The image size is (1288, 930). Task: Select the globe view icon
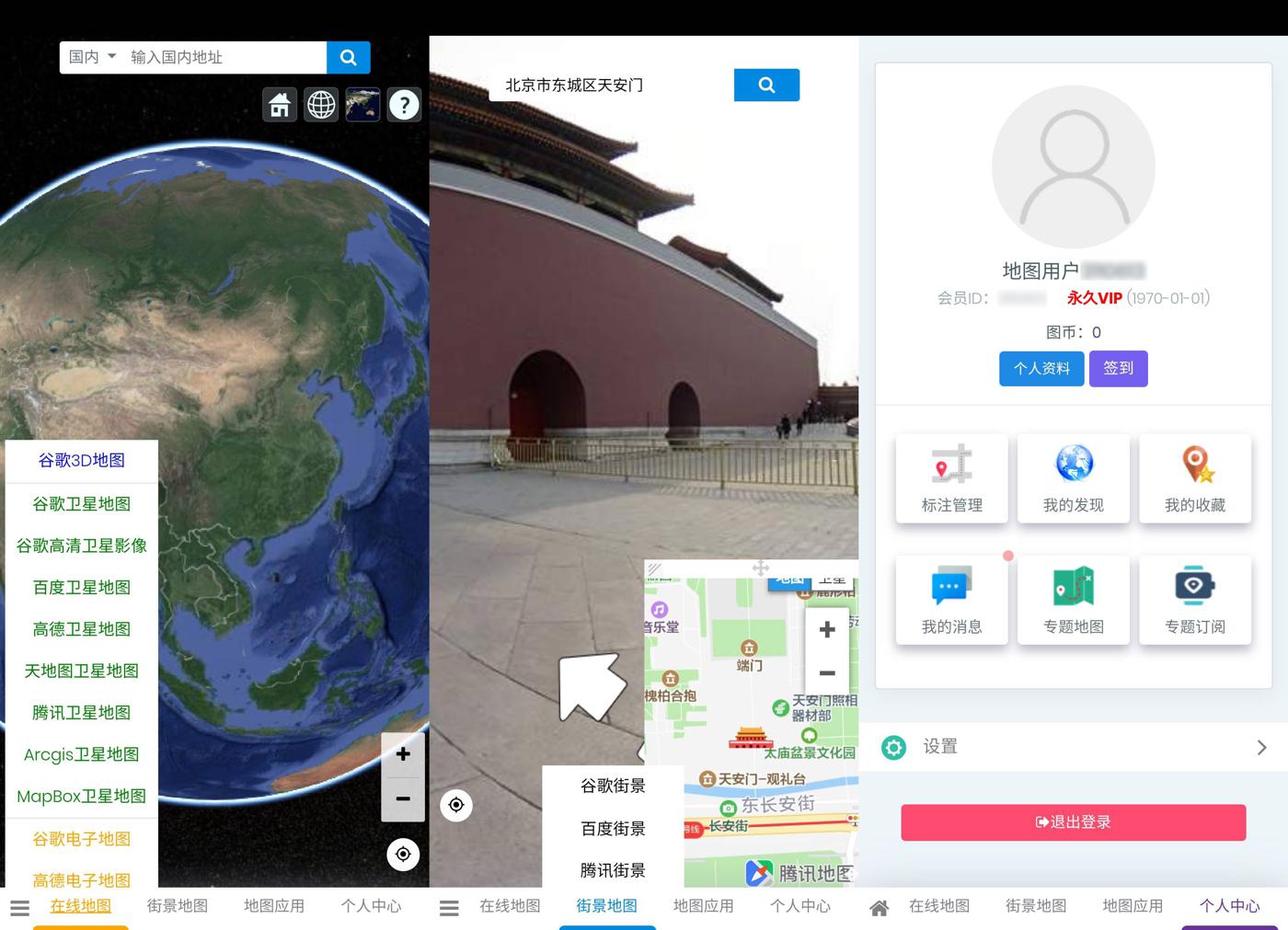click(321, 105)
